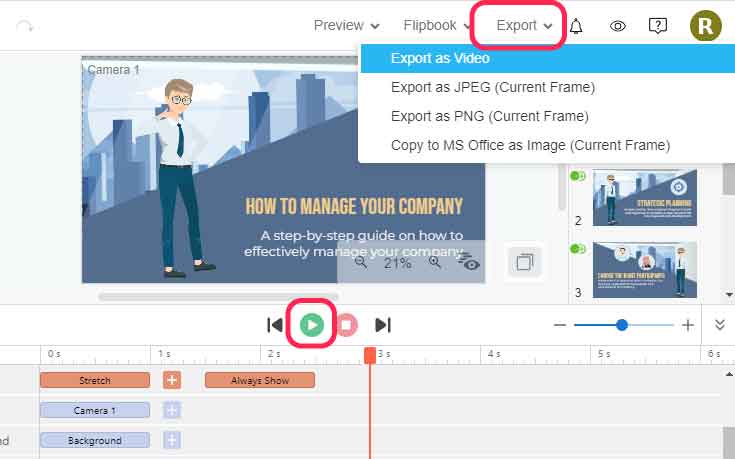Skip to the end of the timeline

[382, 324]
